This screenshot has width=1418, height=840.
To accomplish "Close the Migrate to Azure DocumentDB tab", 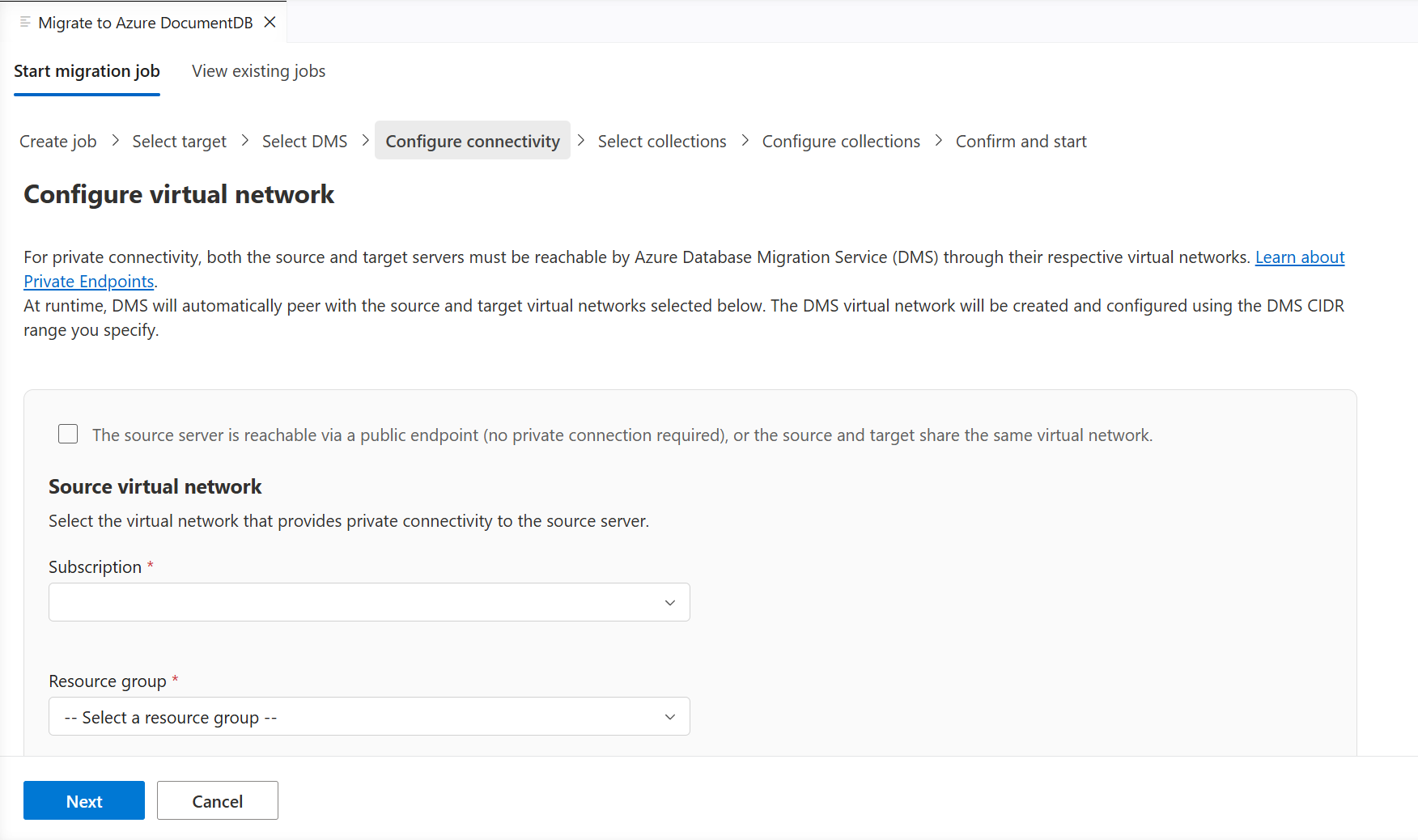I will (270, 23).
